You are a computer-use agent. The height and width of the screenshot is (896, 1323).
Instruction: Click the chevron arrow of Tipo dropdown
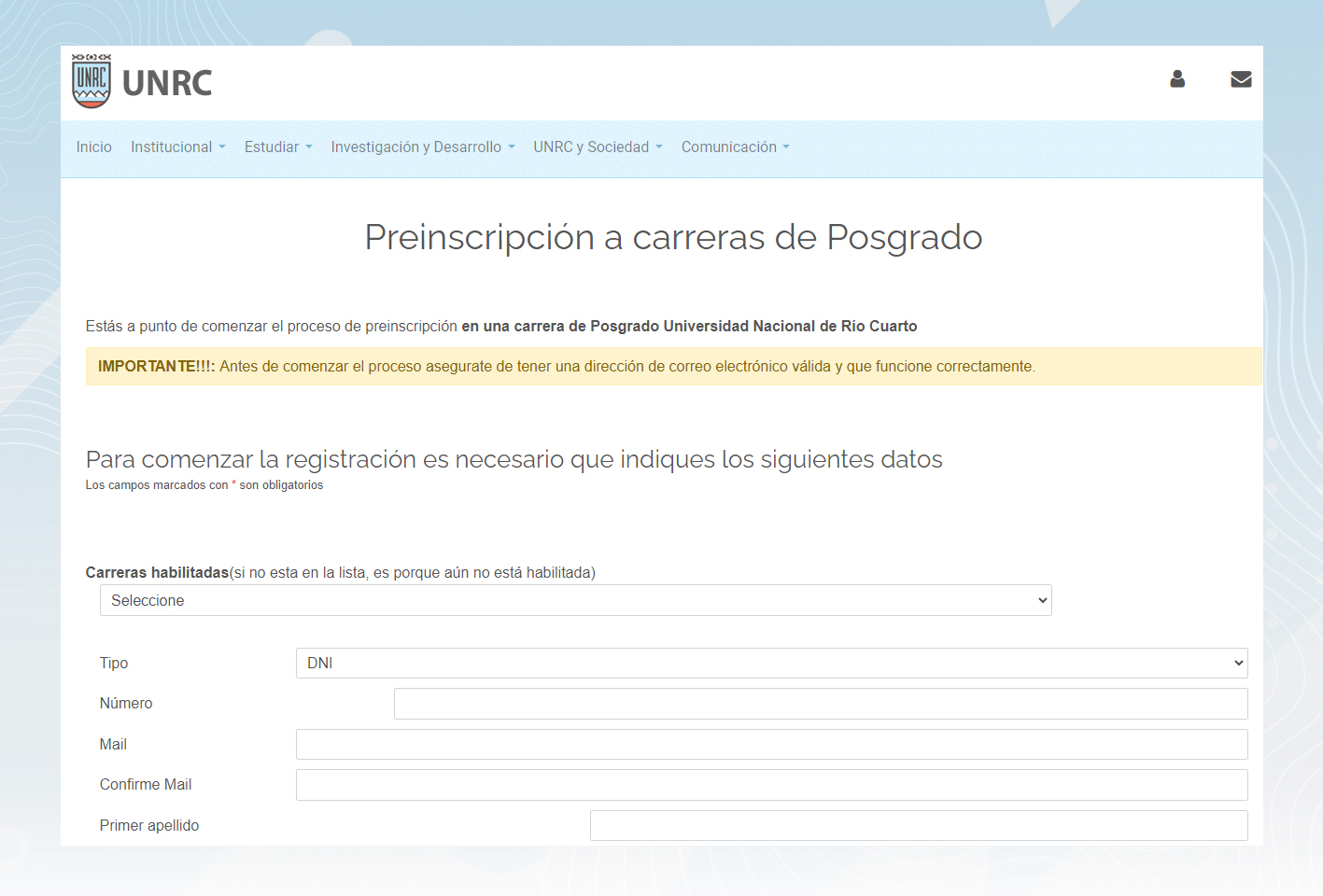coord(1238,663)
